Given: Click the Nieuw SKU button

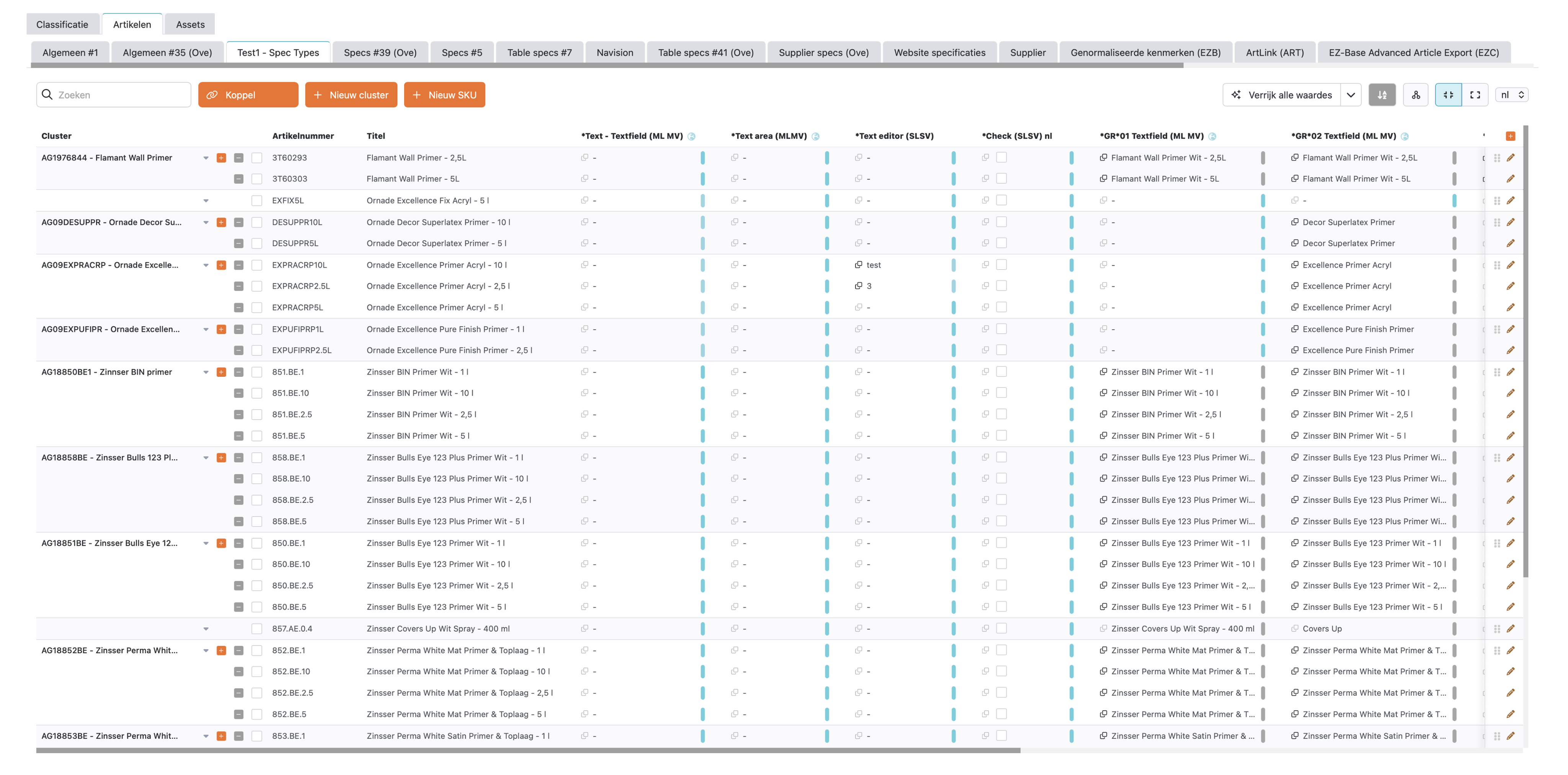Looking at the screenshot, I should (444, 95).
